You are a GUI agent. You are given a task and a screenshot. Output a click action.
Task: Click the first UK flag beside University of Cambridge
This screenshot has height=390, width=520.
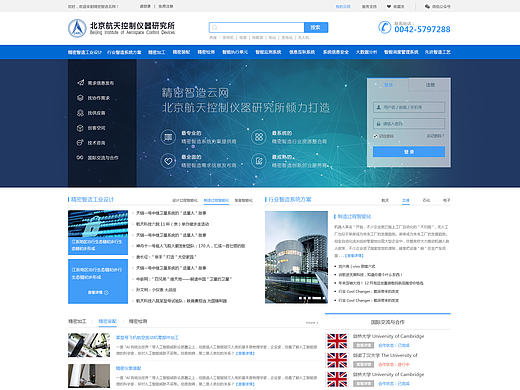click(x=337, y=341)
